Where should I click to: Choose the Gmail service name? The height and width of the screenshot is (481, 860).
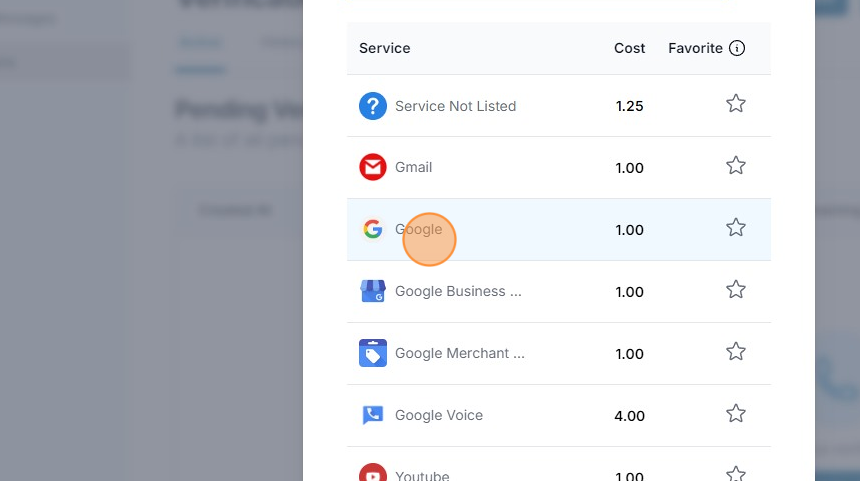(414, 167)
